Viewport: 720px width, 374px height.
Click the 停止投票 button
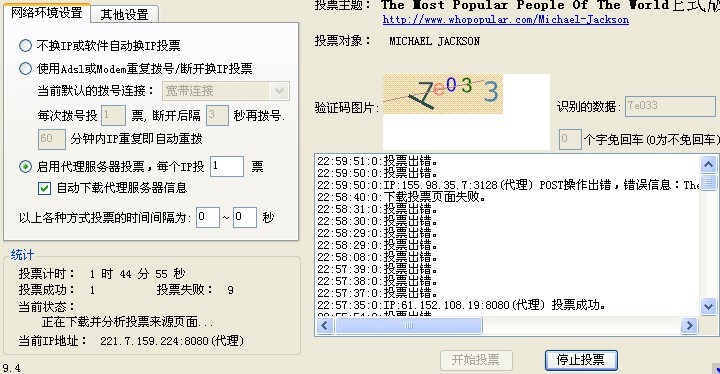581,359
